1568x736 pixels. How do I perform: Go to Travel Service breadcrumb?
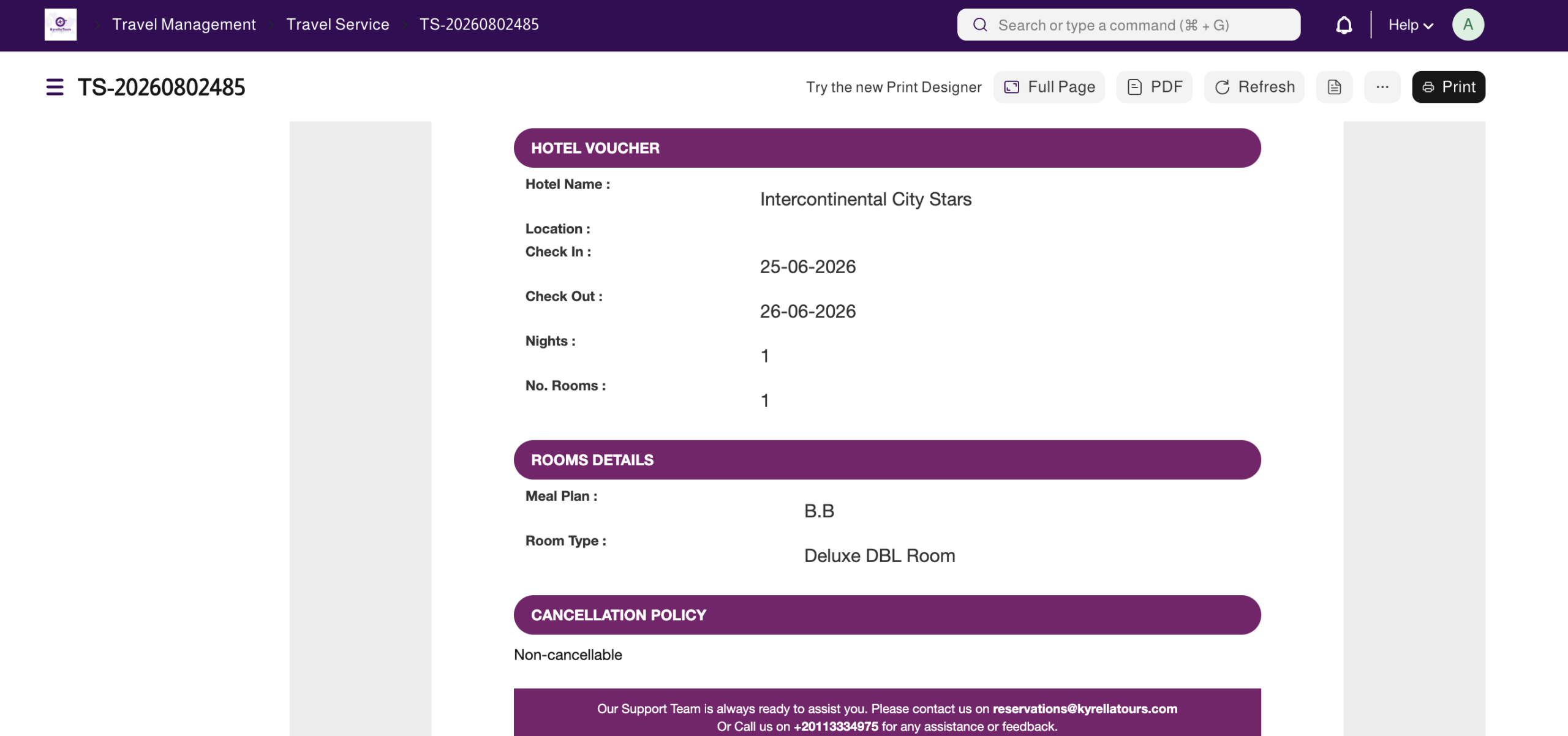point(337,24)
